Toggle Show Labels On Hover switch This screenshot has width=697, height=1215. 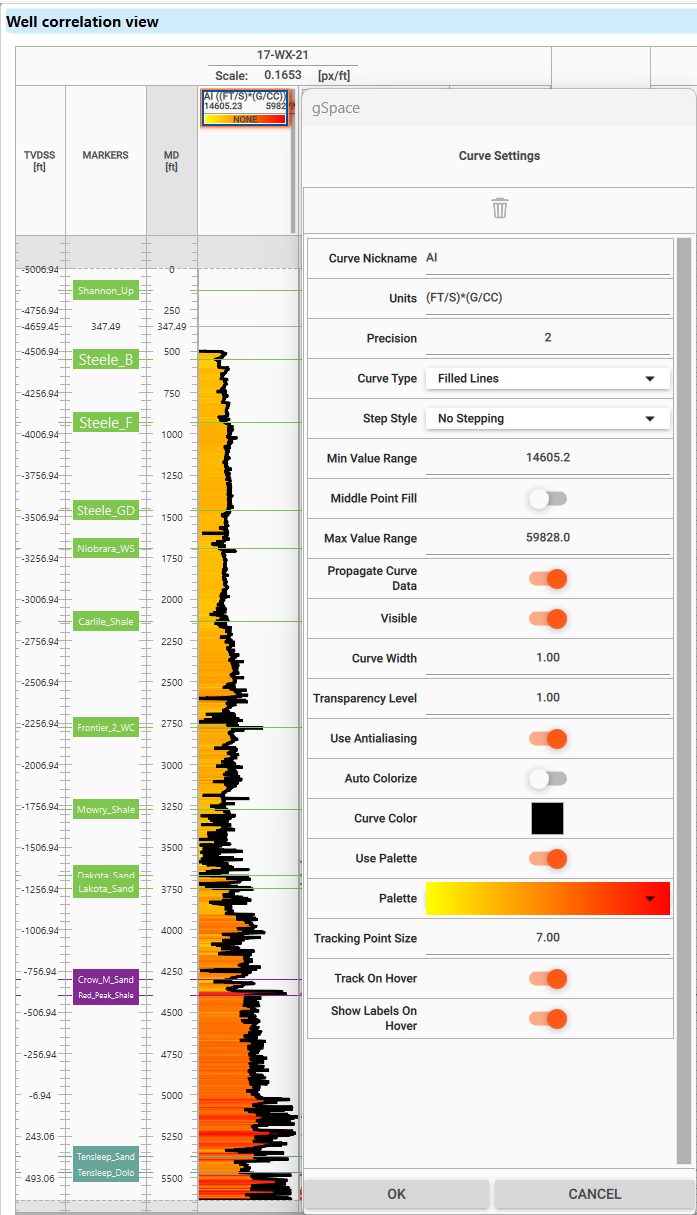click(548, 1018)
